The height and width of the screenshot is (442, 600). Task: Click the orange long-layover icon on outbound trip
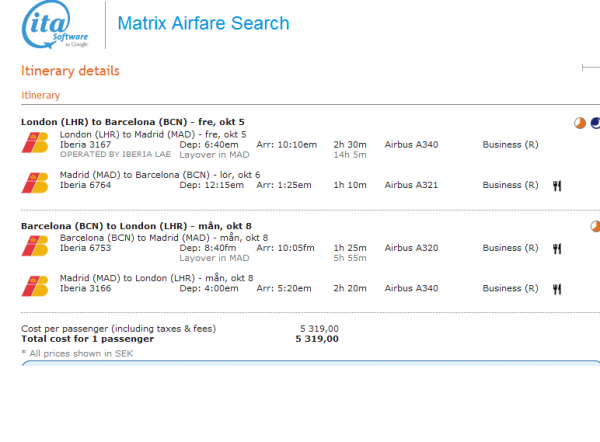(x=580, y=123)
